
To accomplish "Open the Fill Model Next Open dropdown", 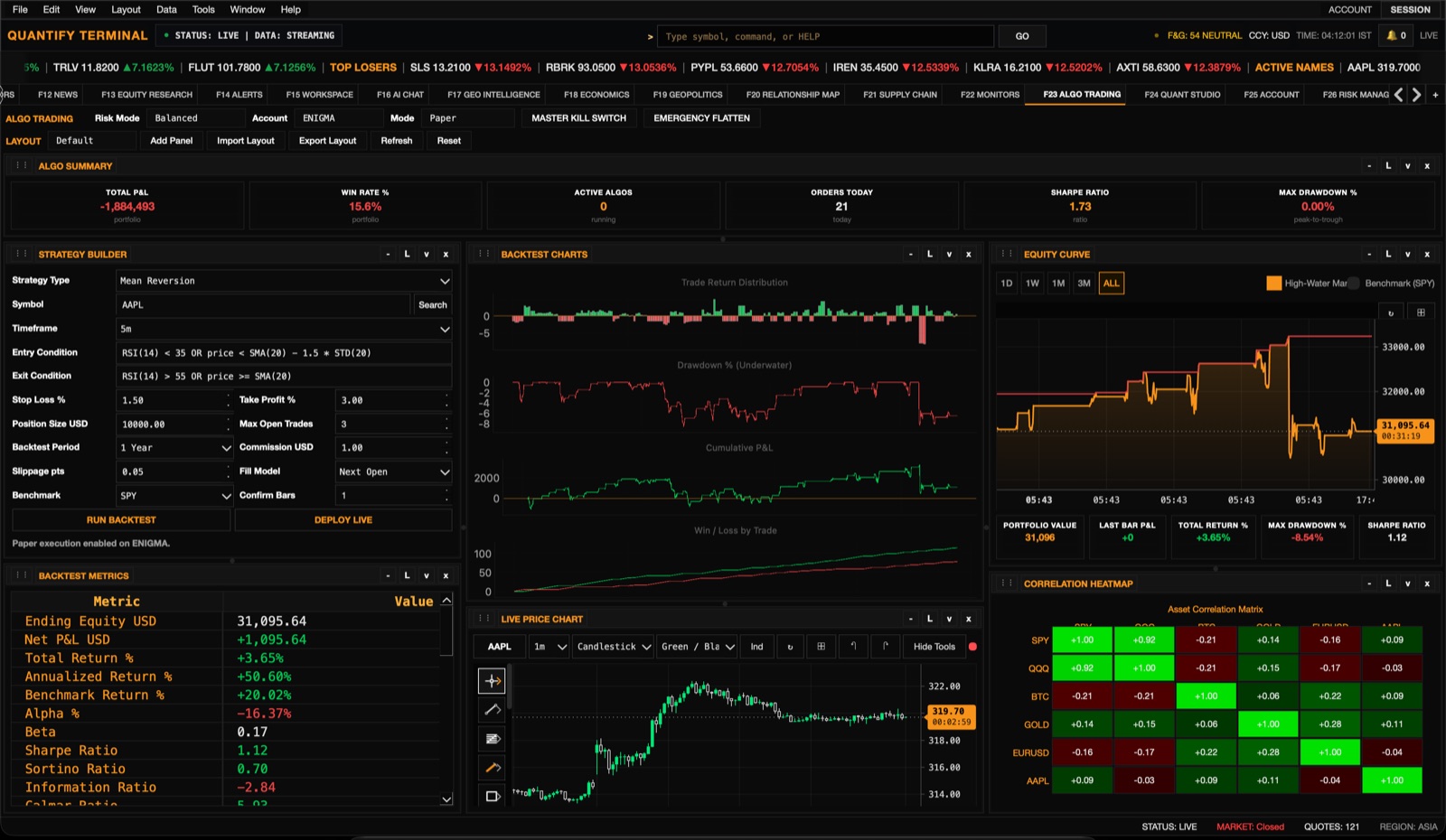I will pos(393,471).
